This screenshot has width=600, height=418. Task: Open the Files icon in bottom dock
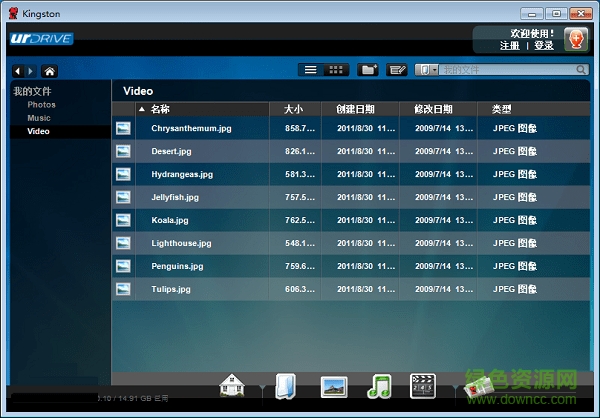coord(284,386)
